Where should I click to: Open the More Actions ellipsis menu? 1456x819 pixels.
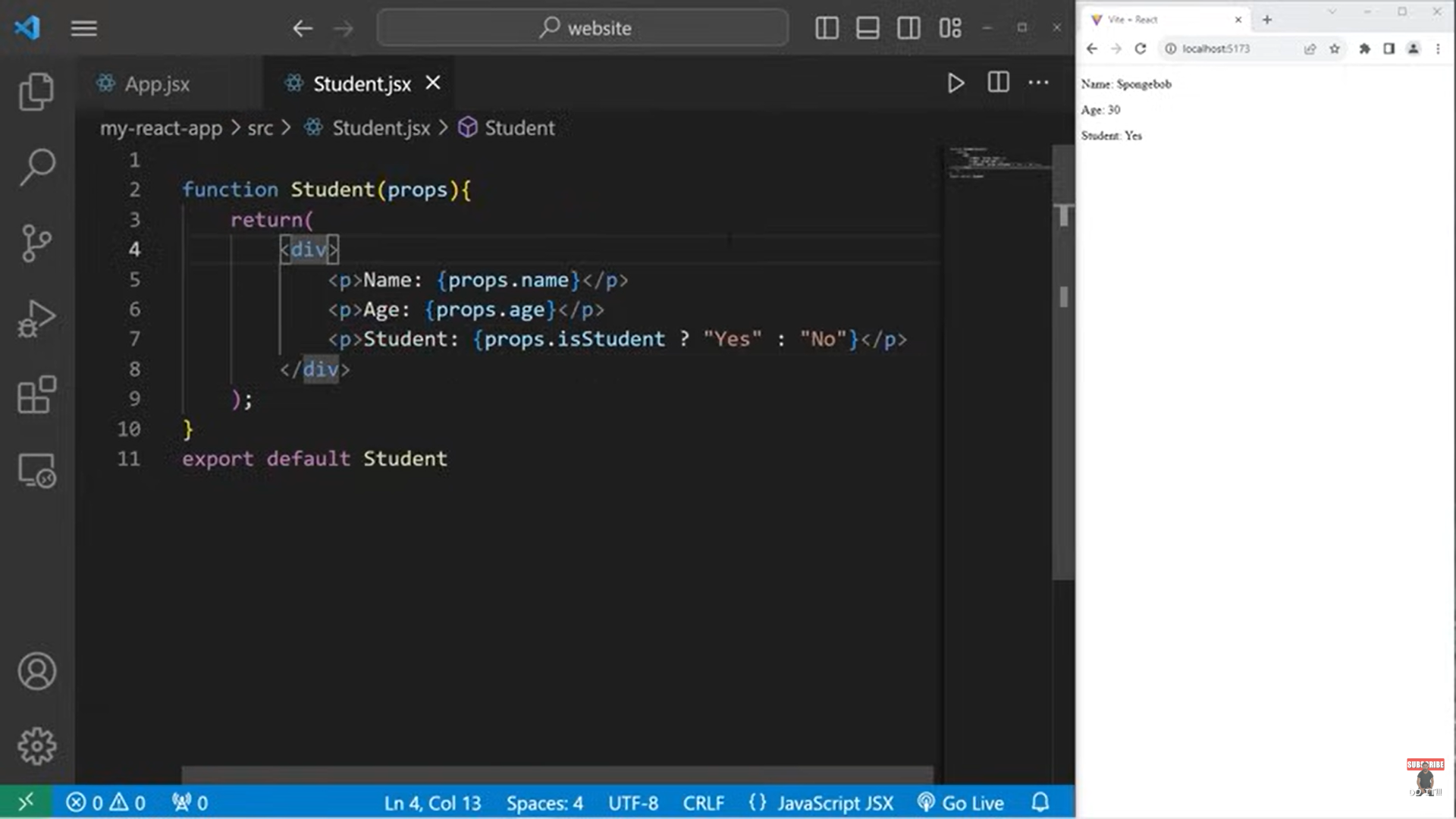click(1038, 83)
